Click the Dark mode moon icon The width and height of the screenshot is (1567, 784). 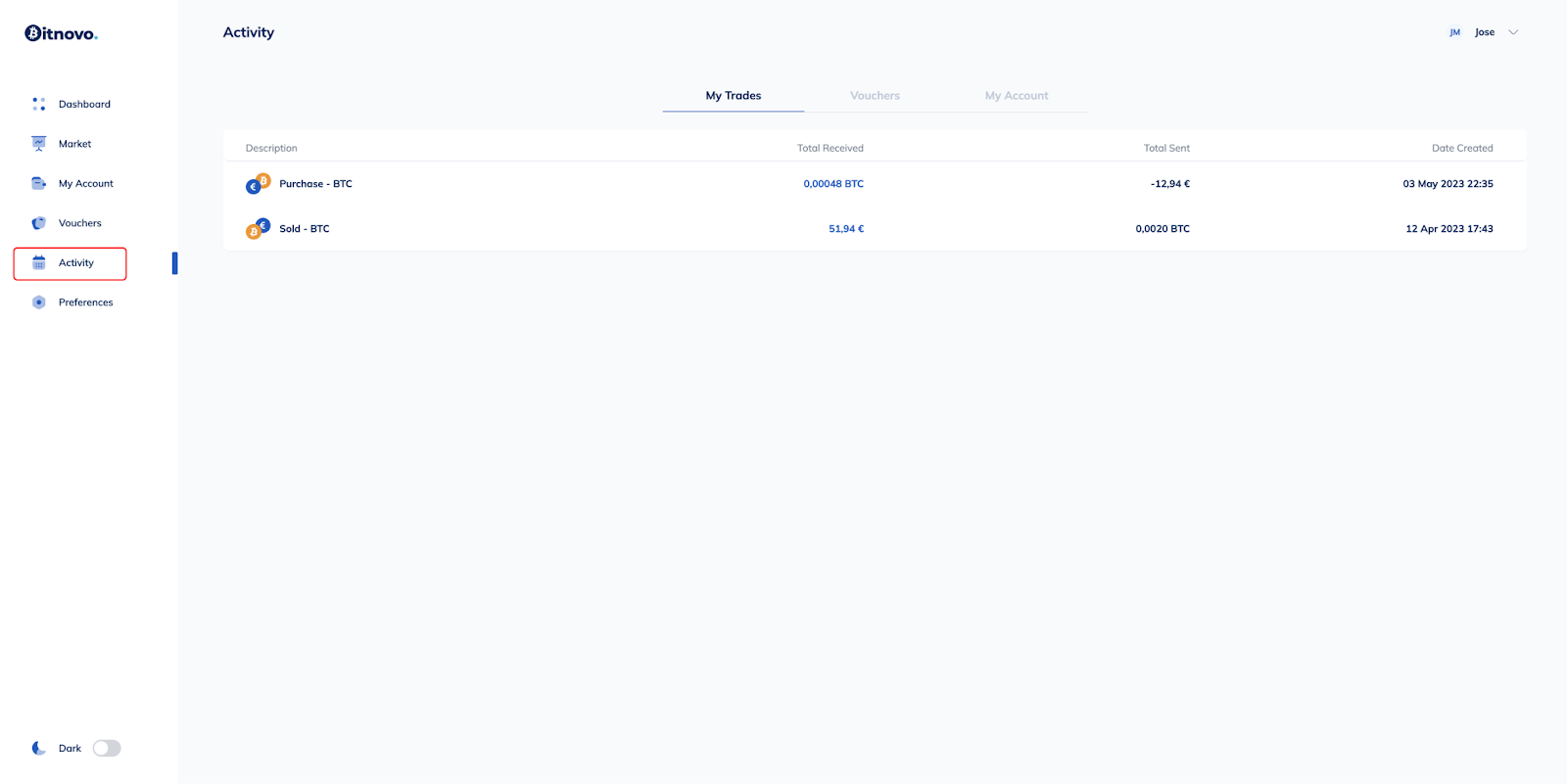pos(39,748)
